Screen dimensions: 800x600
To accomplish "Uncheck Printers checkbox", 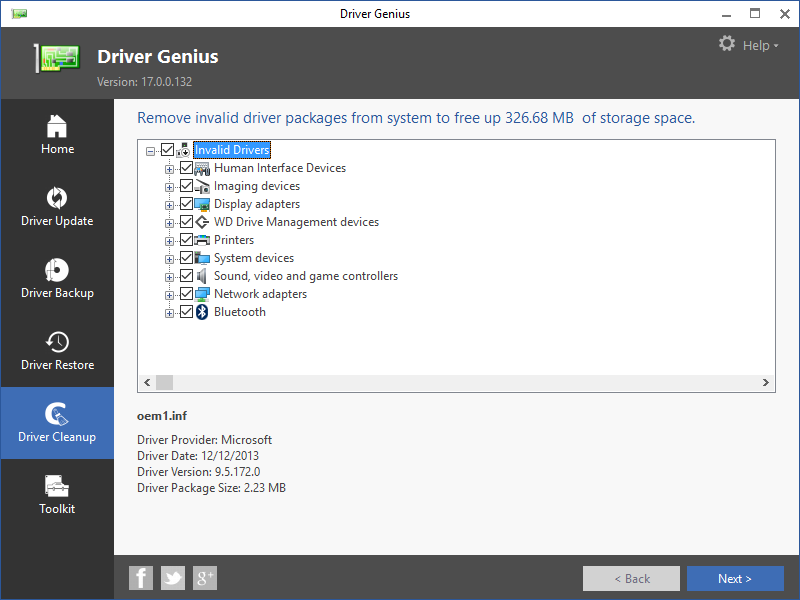I will coord(186,240).
